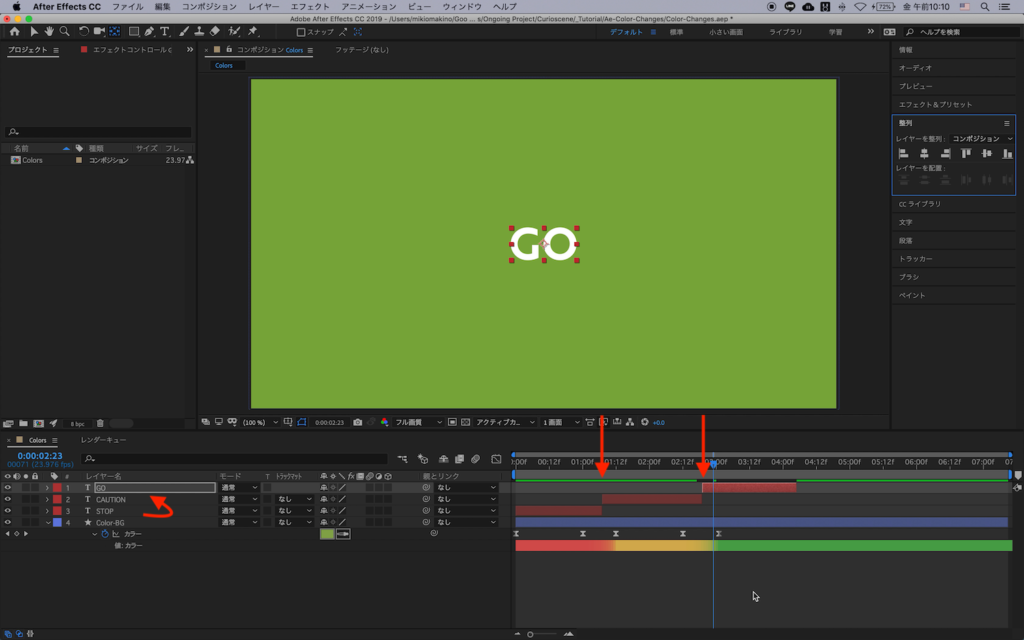Switch to the レンダーキュー tab
This screenshot has height=640, width=1024.
pyautogui.click(x=103, y=440)
